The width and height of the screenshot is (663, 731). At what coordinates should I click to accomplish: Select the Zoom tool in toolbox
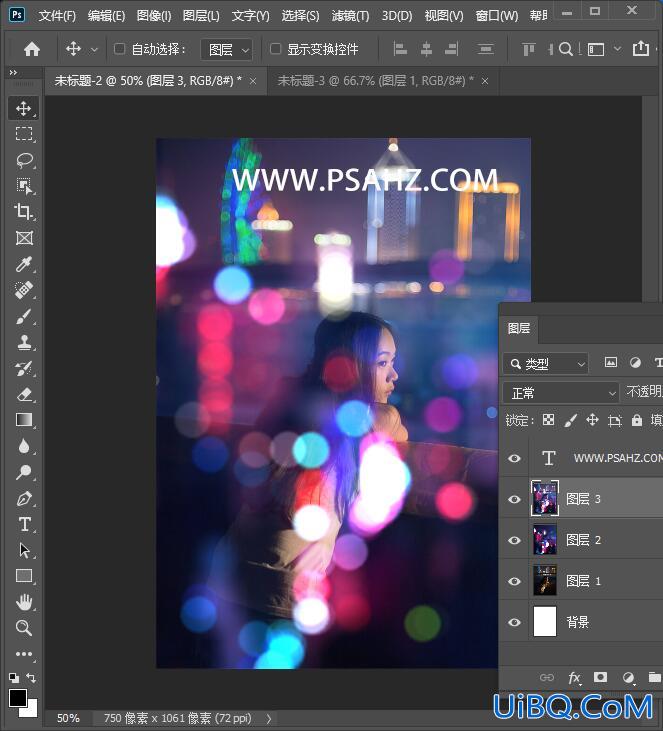24,628
